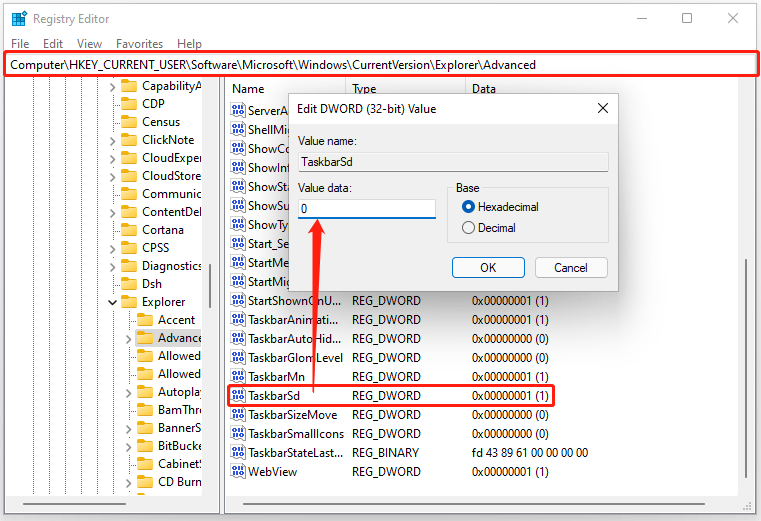Click the Census folder icon

(129, 121)
